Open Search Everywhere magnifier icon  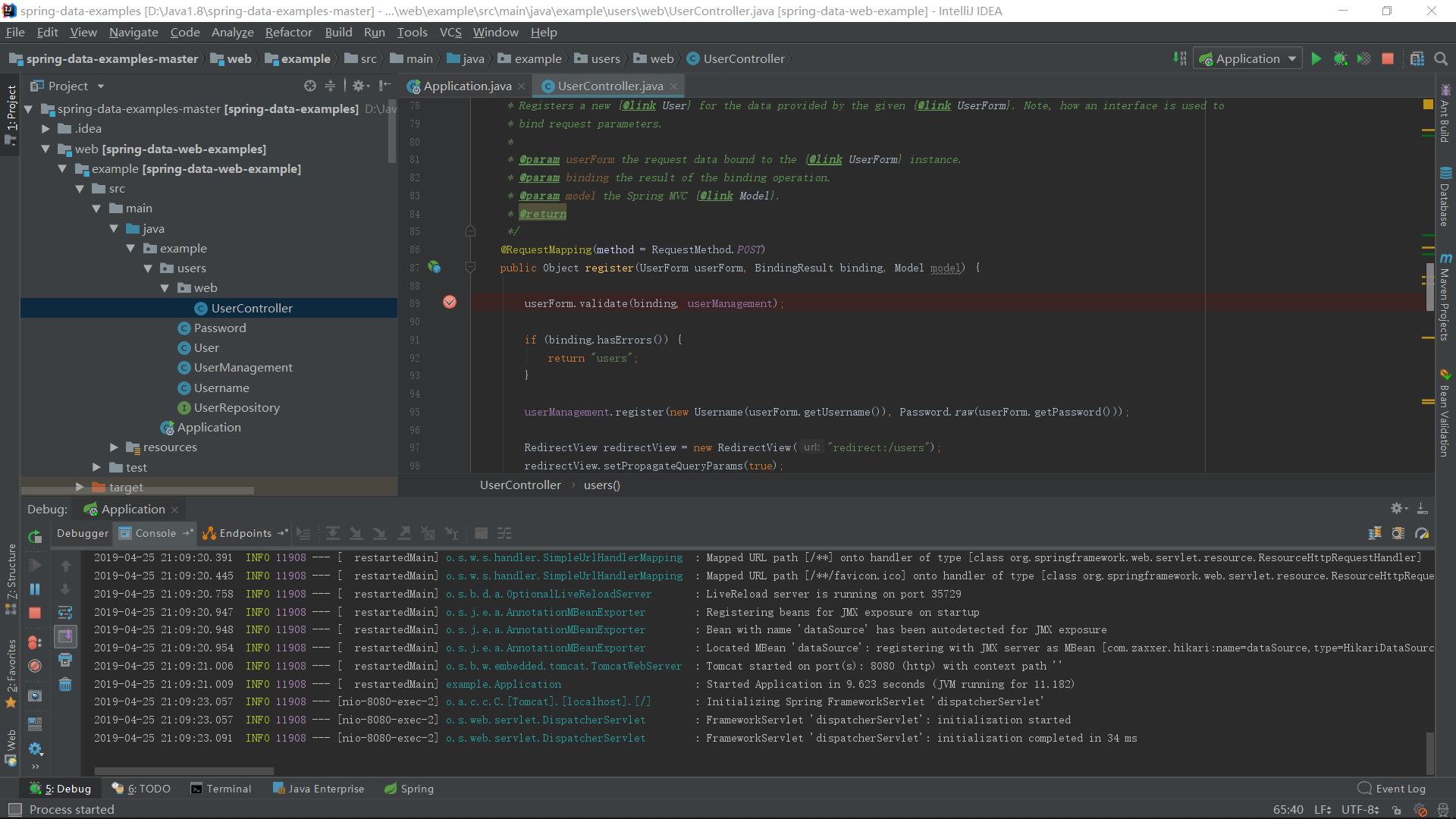1441,59
